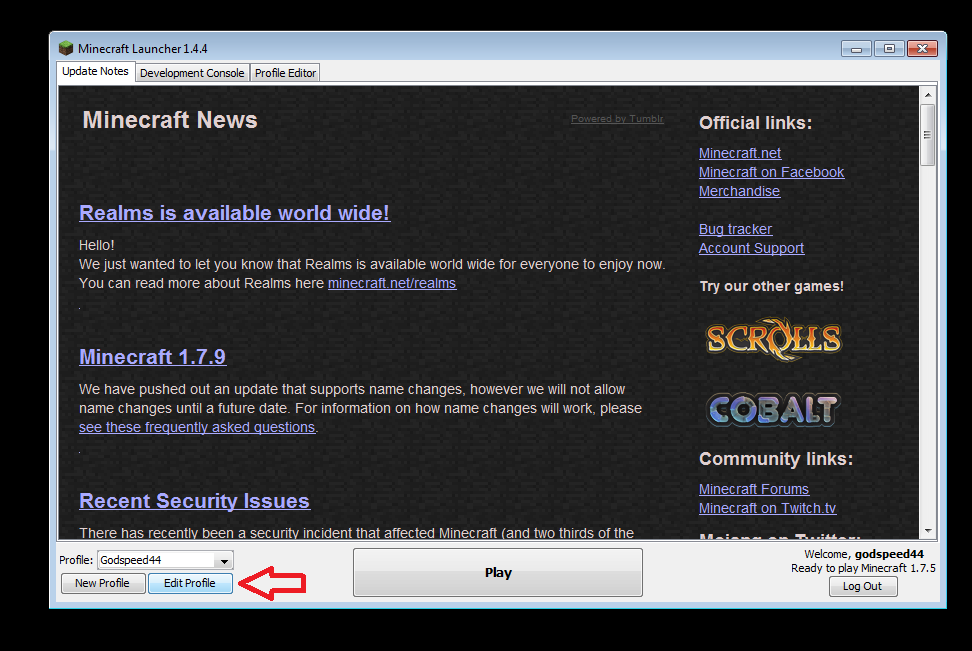Click the Welcome, godspeed44 text
The image size is (972, 651).
[864, 554]
